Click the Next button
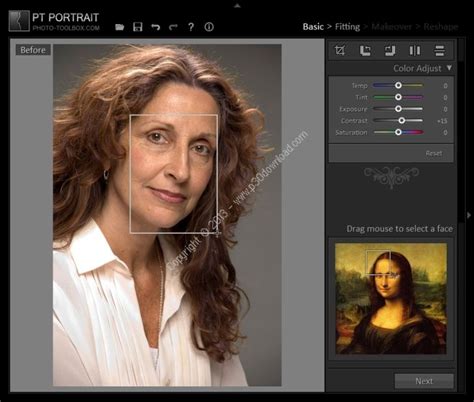The width and height of the screenshot is (474, 402). (424, 381)
